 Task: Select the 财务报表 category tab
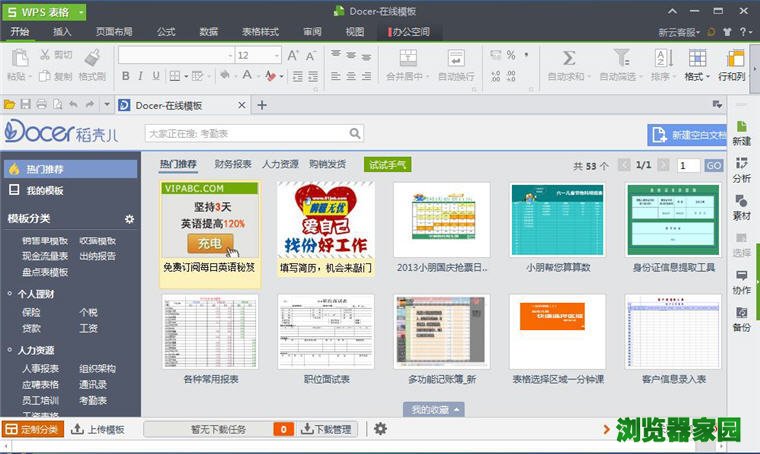[x=232, y=164]
